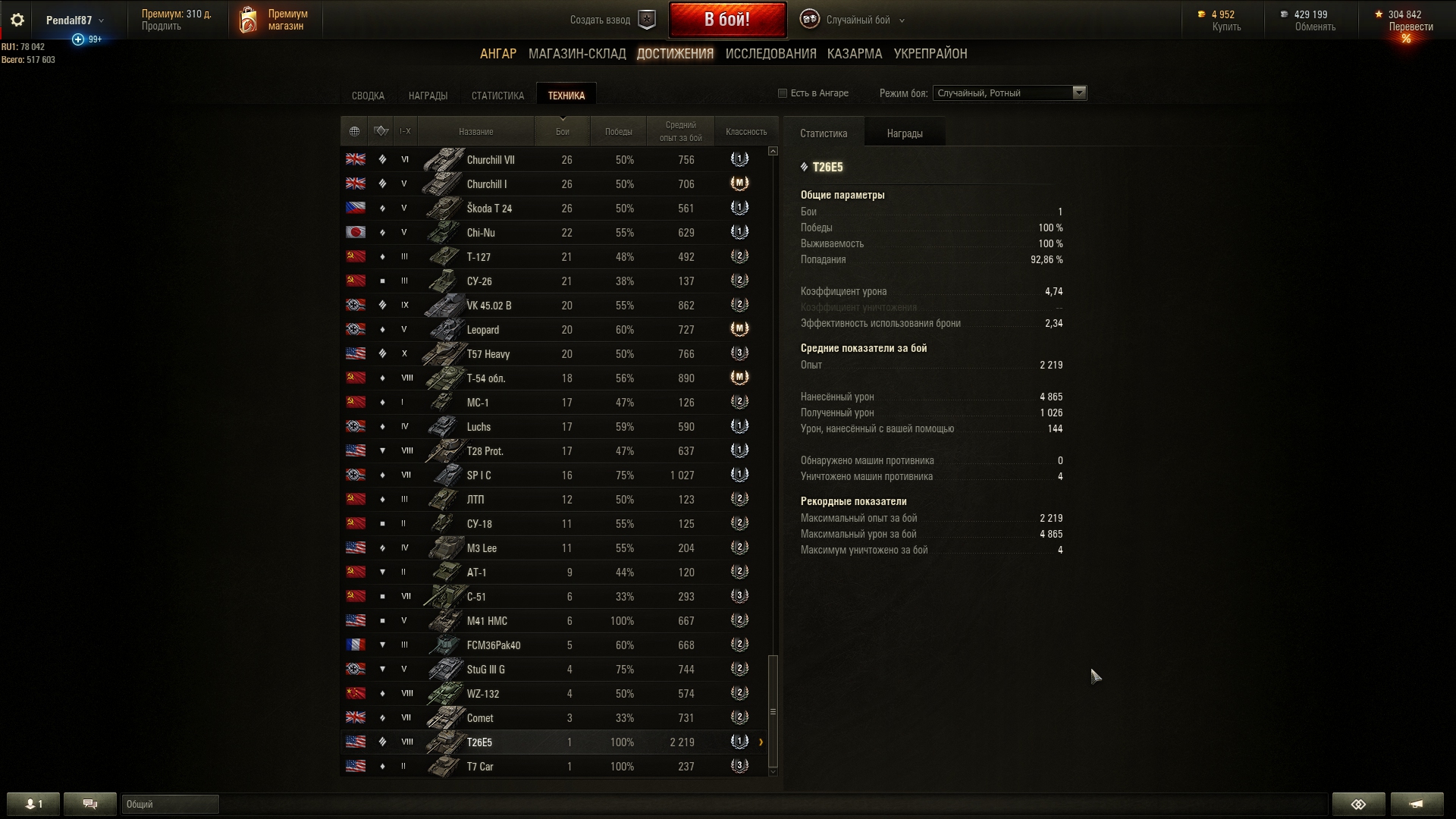Click the vehicle list scrollbar handle
Image resolution: width=1456 pixels, height=819 pixels.
[773, 711]
